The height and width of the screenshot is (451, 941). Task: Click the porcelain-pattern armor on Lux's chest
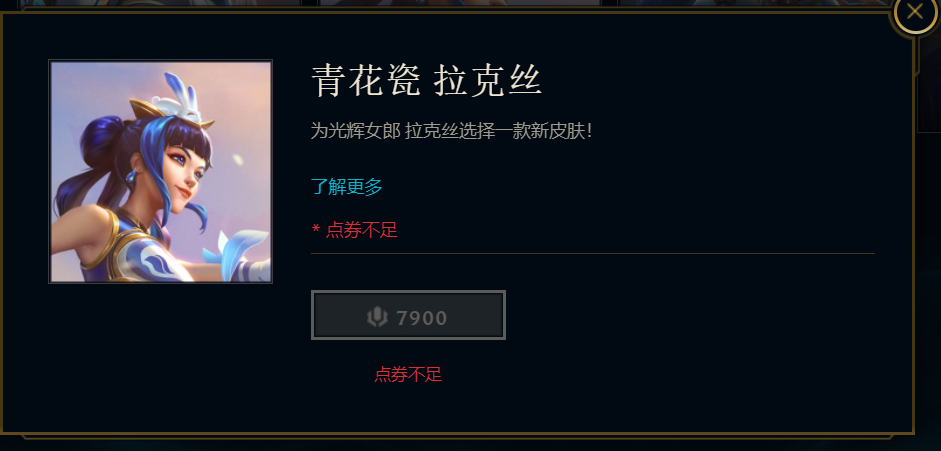[x=149, y=255]
